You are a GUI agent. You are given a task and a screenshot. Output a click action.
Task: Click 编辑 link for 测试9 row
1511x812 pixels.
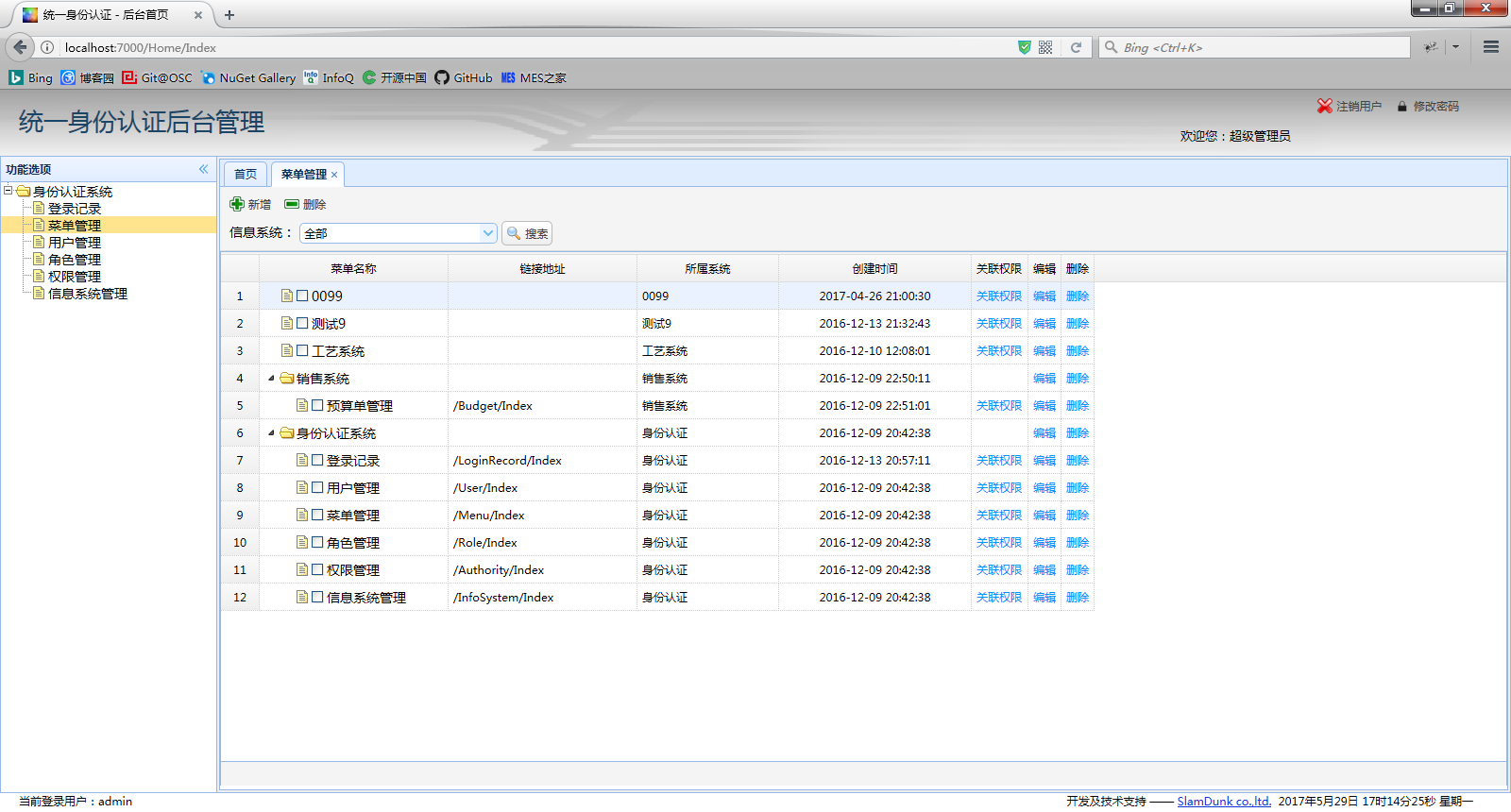(x=1044, y=323)
